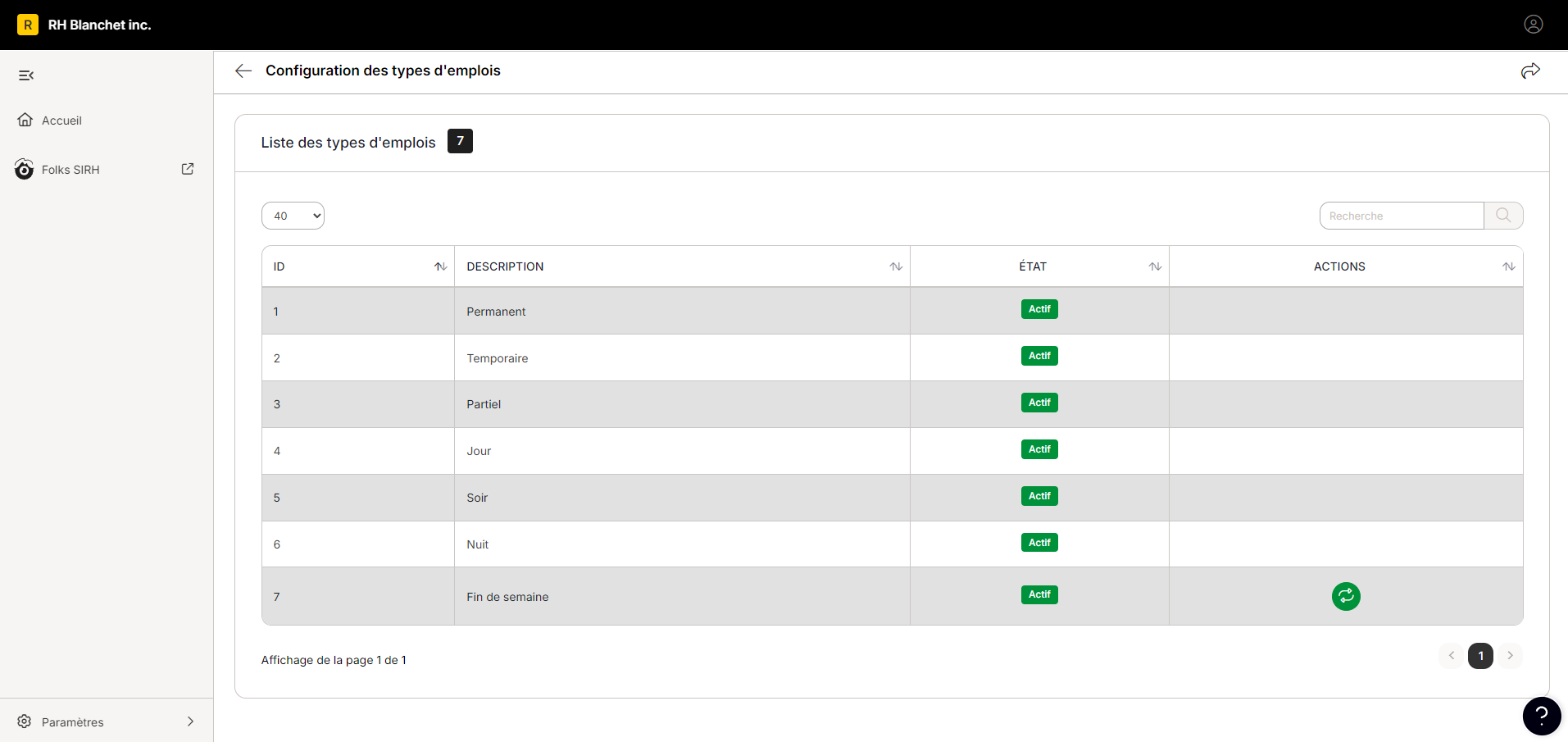Go to Accueil home icon
This screenshot has width=1568, height=742.
coord(25,120)
